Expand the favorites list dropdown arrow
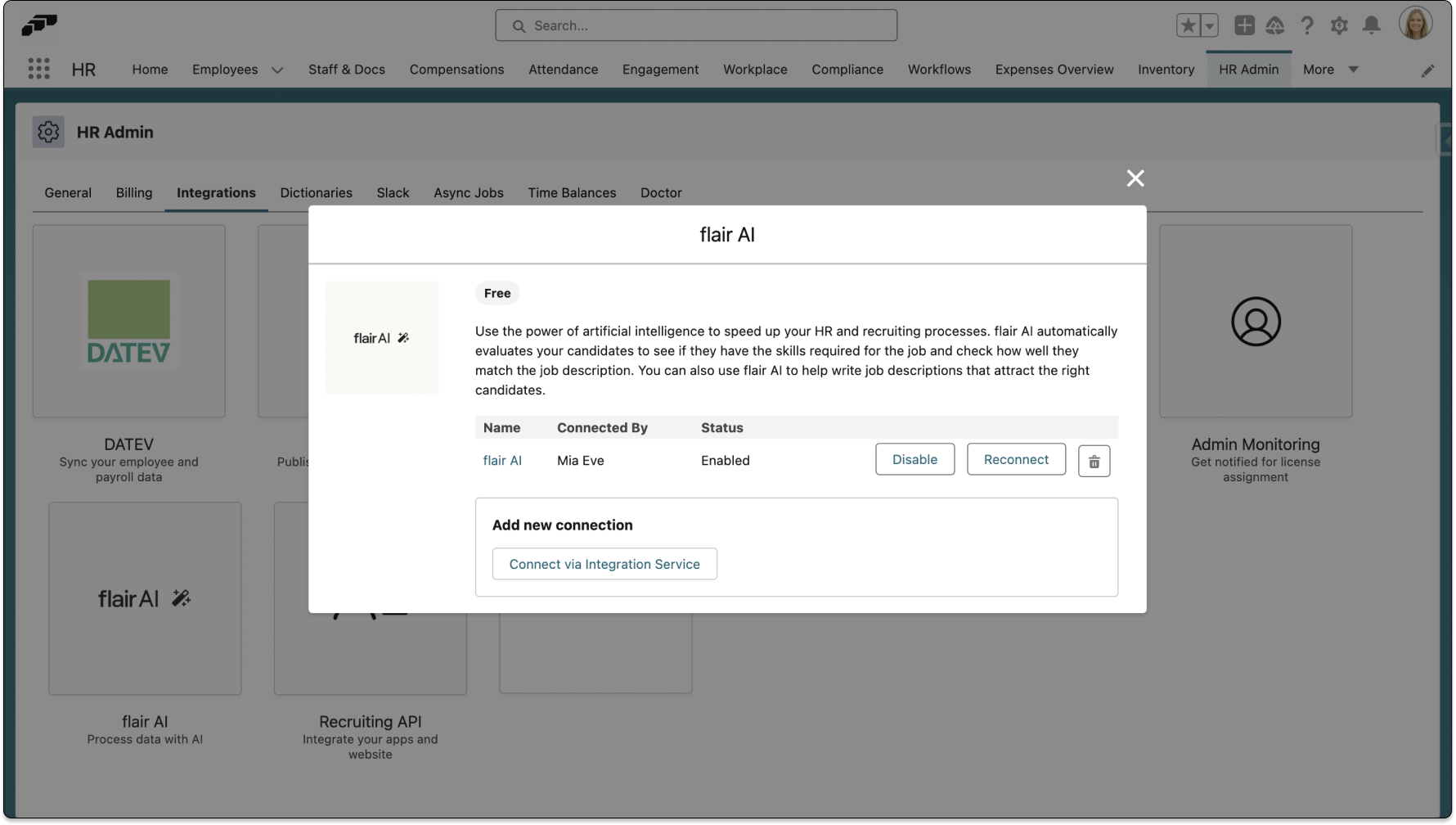The width and height of the screenshot is (1456, 825). click(1209, 26)
